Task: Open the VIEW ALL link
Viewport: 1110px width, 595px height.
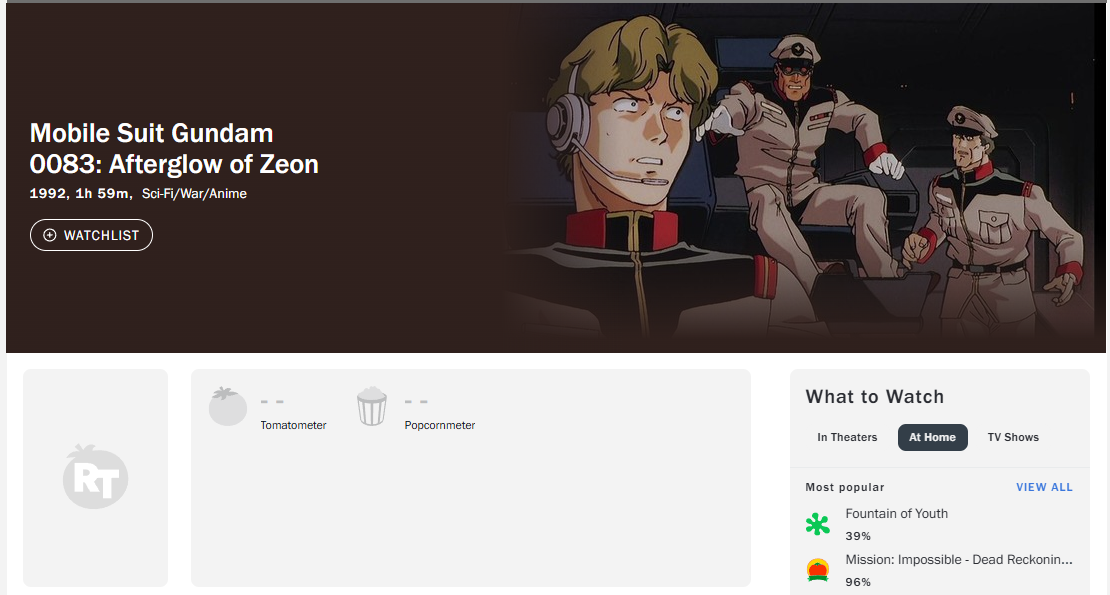Action: tap(1044, 487)
